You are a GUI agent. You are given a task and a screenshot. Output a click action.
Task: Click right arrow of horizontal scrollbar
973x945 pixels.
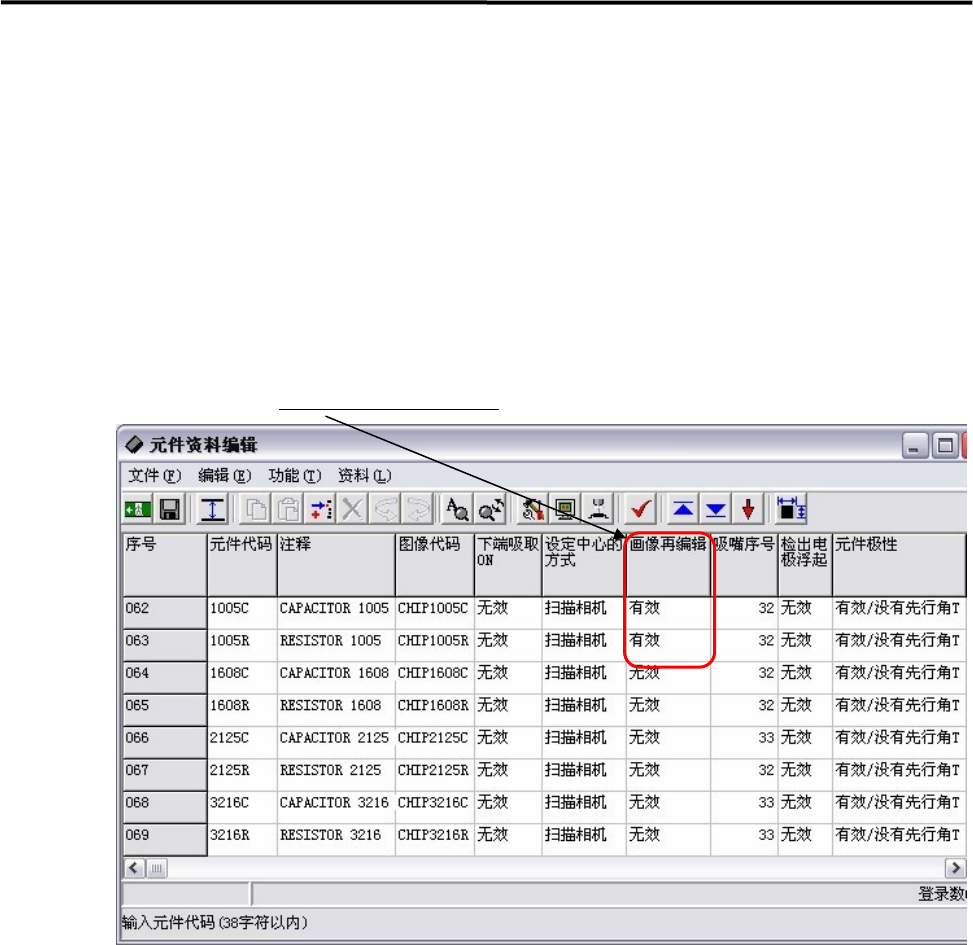point(955,867)
